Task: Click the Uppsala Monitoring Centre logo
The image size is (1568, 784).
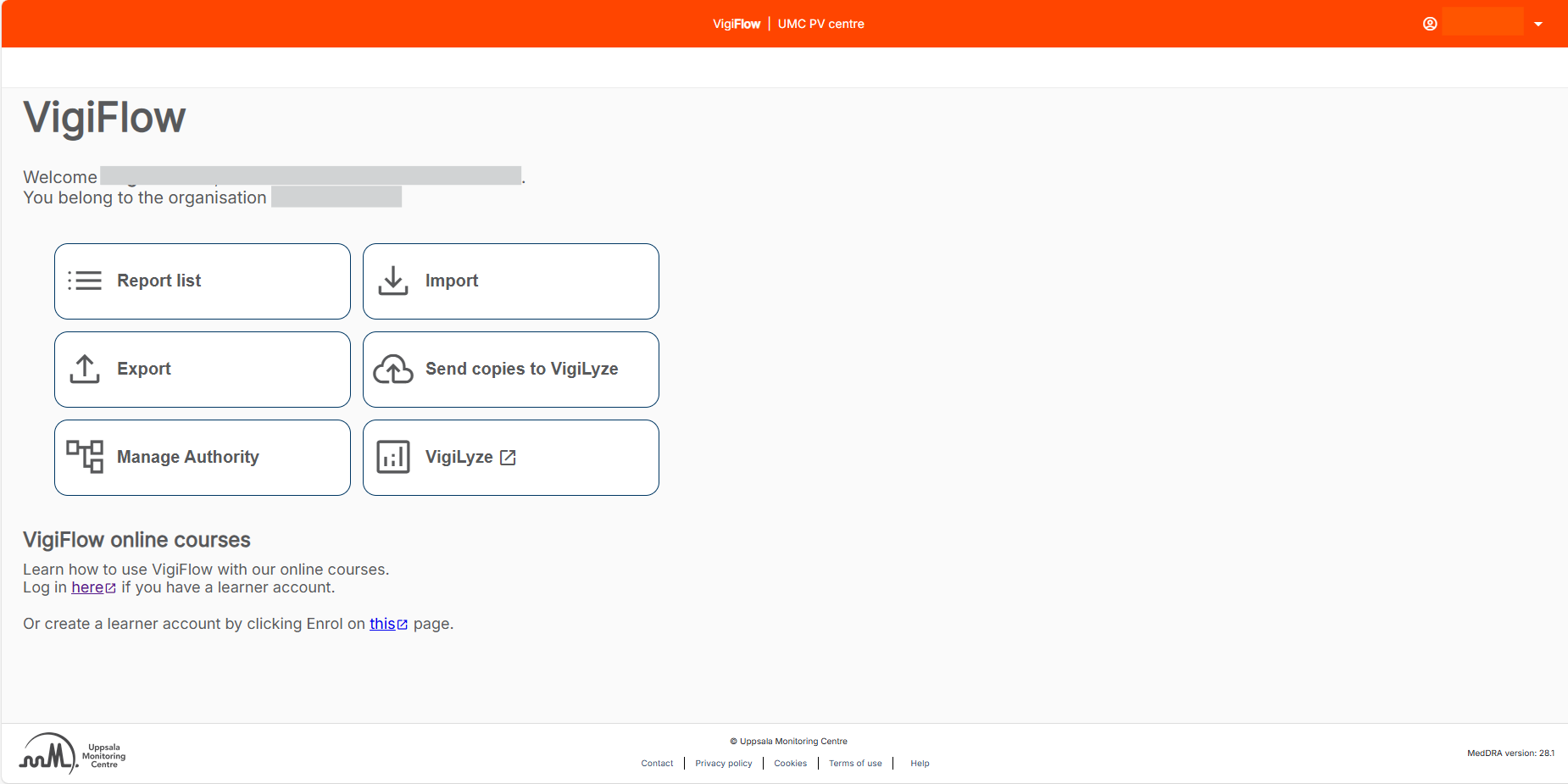Action: (x=73, y=753)
